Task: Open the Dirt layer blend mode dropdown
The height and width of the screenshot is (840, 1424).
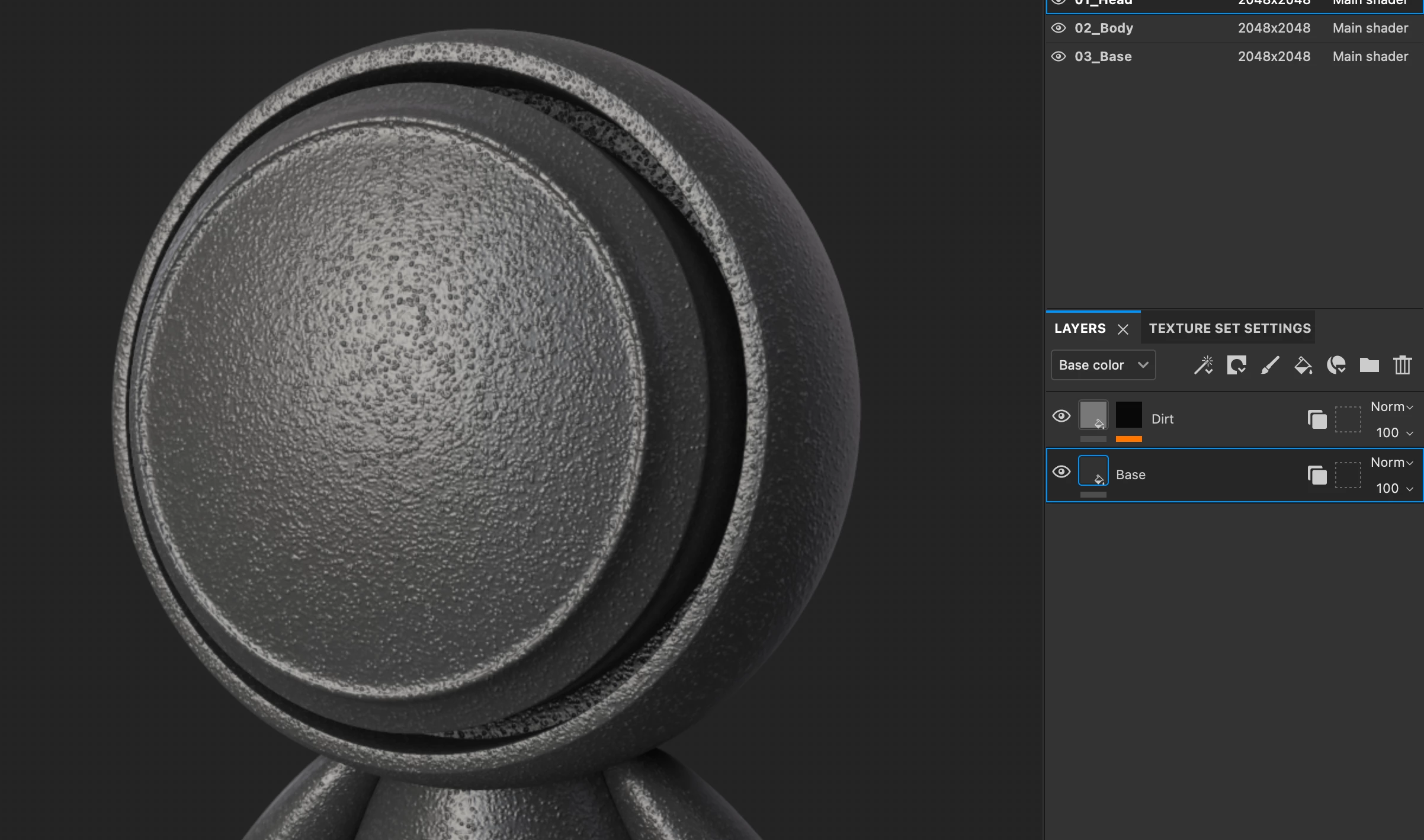Action: (x=1392, y=407)
